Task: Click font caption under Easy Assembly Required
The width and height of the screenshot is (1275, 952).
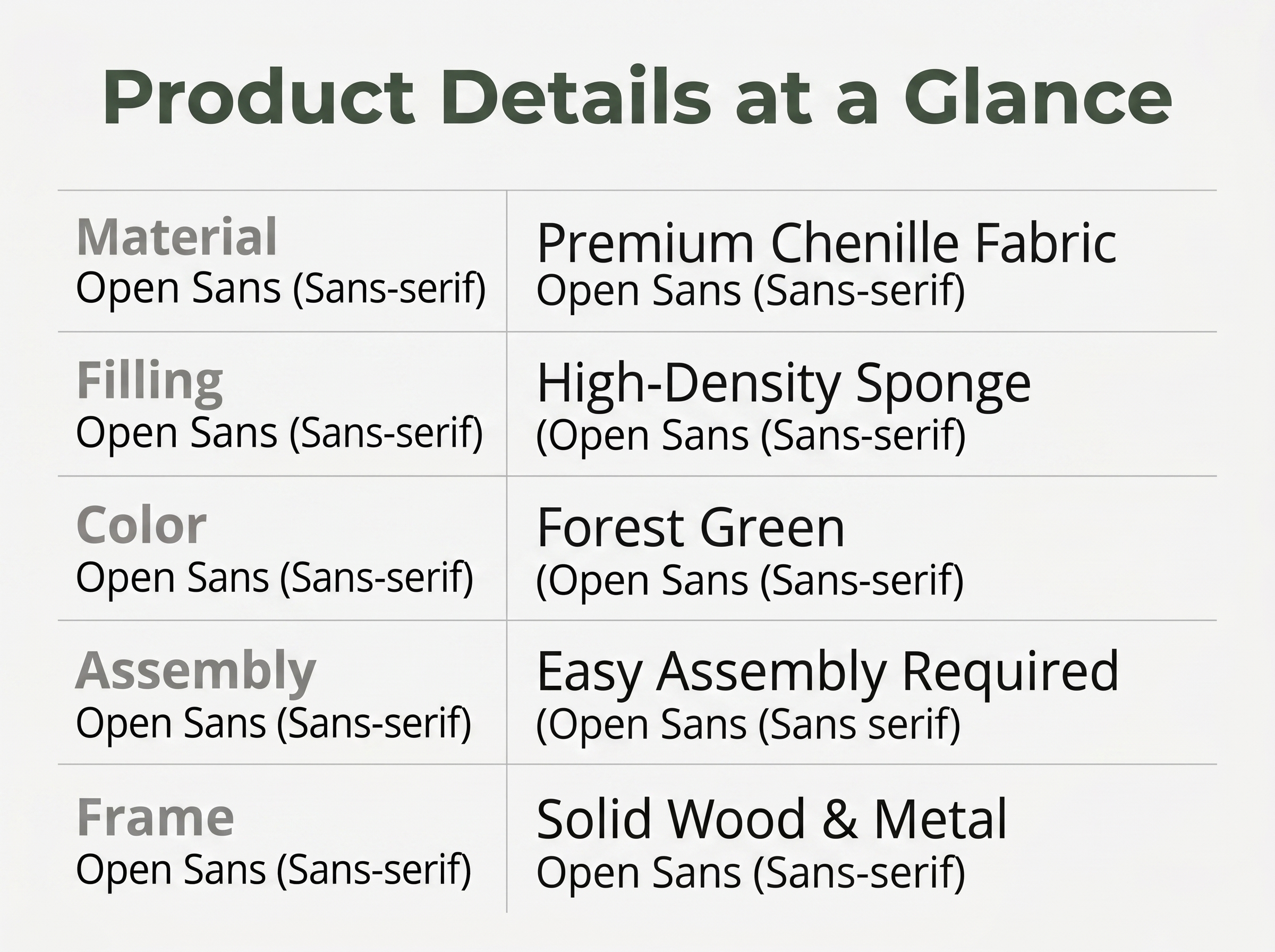Action: click(x=749, y=725)
